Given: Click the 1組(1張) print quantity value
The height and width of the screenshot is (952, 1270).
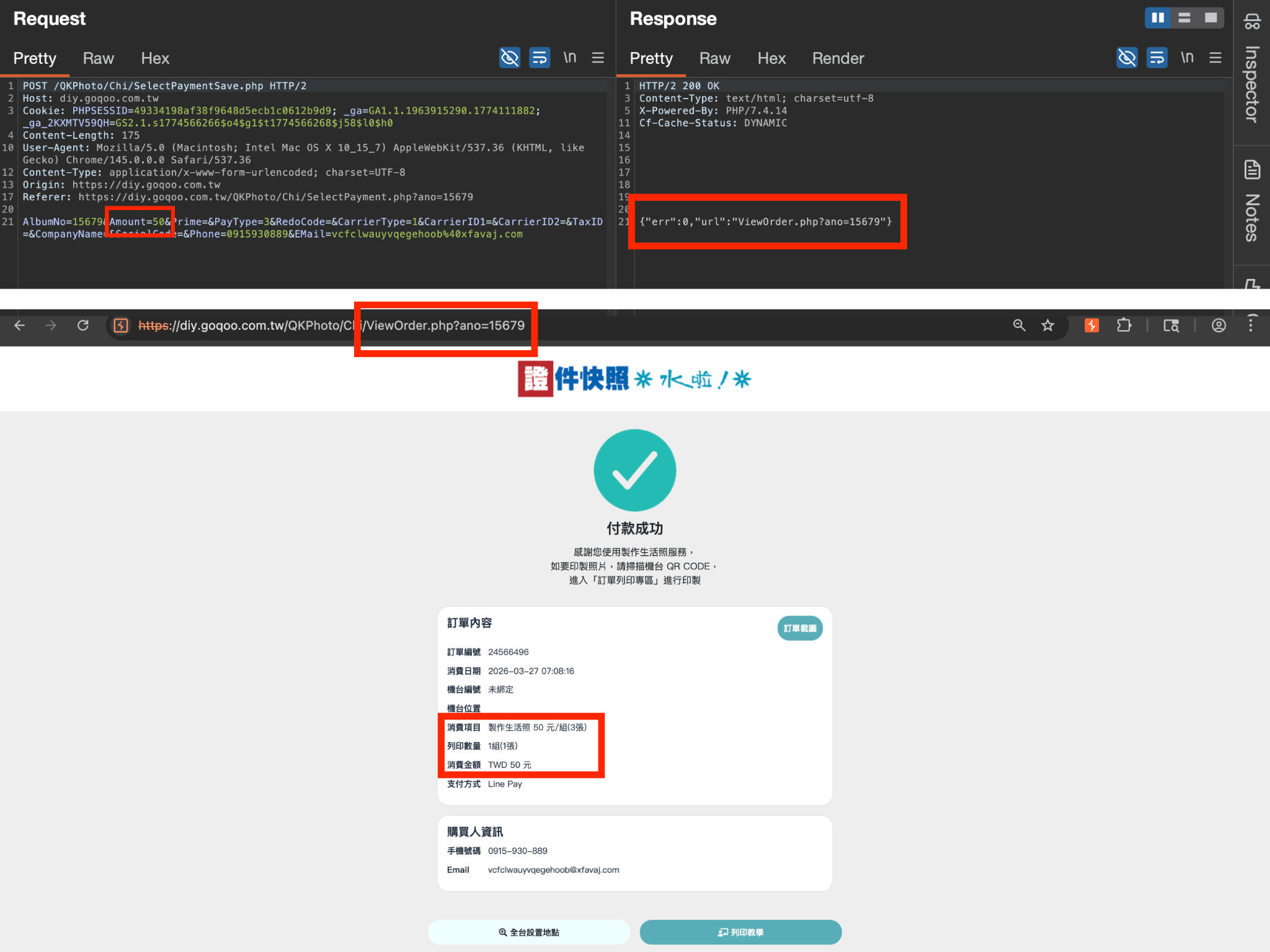Looking at the screenshot, I should click(503, 746).
